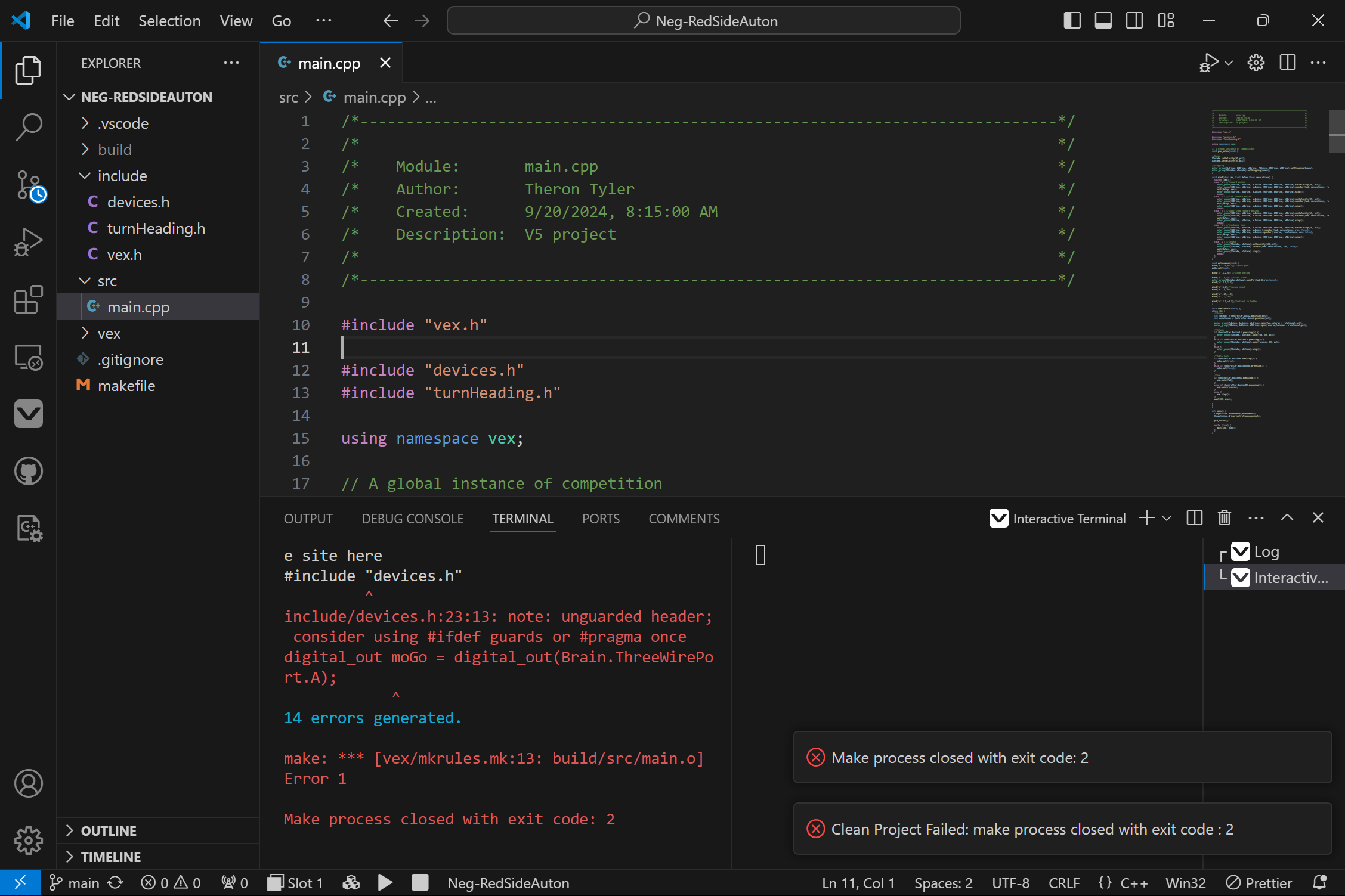Change line endings via the CRLF indicator
Image resolution: width=1345 pixels, height=896 pixels.
coord(1064,883)
